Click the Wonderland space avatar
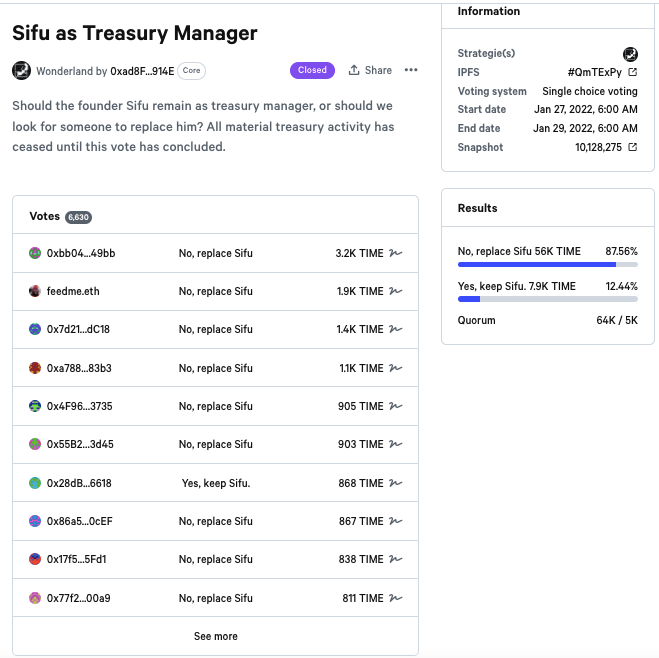 (21, 70)
